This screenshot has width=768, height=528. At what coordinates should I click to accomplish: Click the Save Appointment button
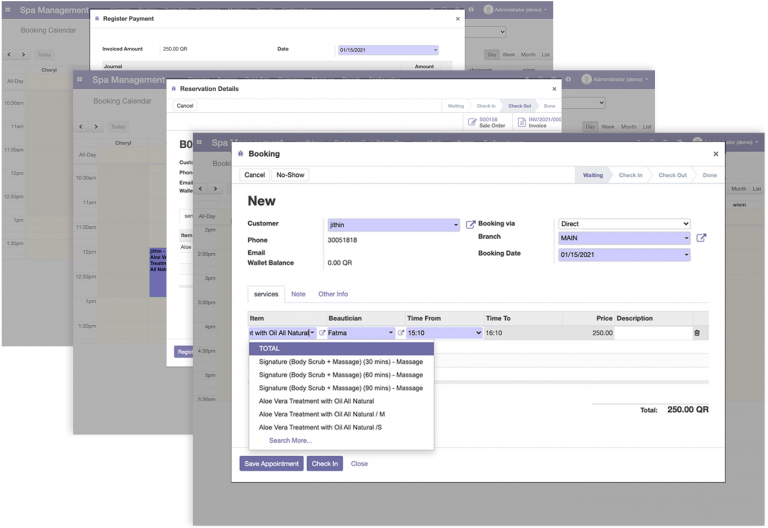click(x=271, y=464)
